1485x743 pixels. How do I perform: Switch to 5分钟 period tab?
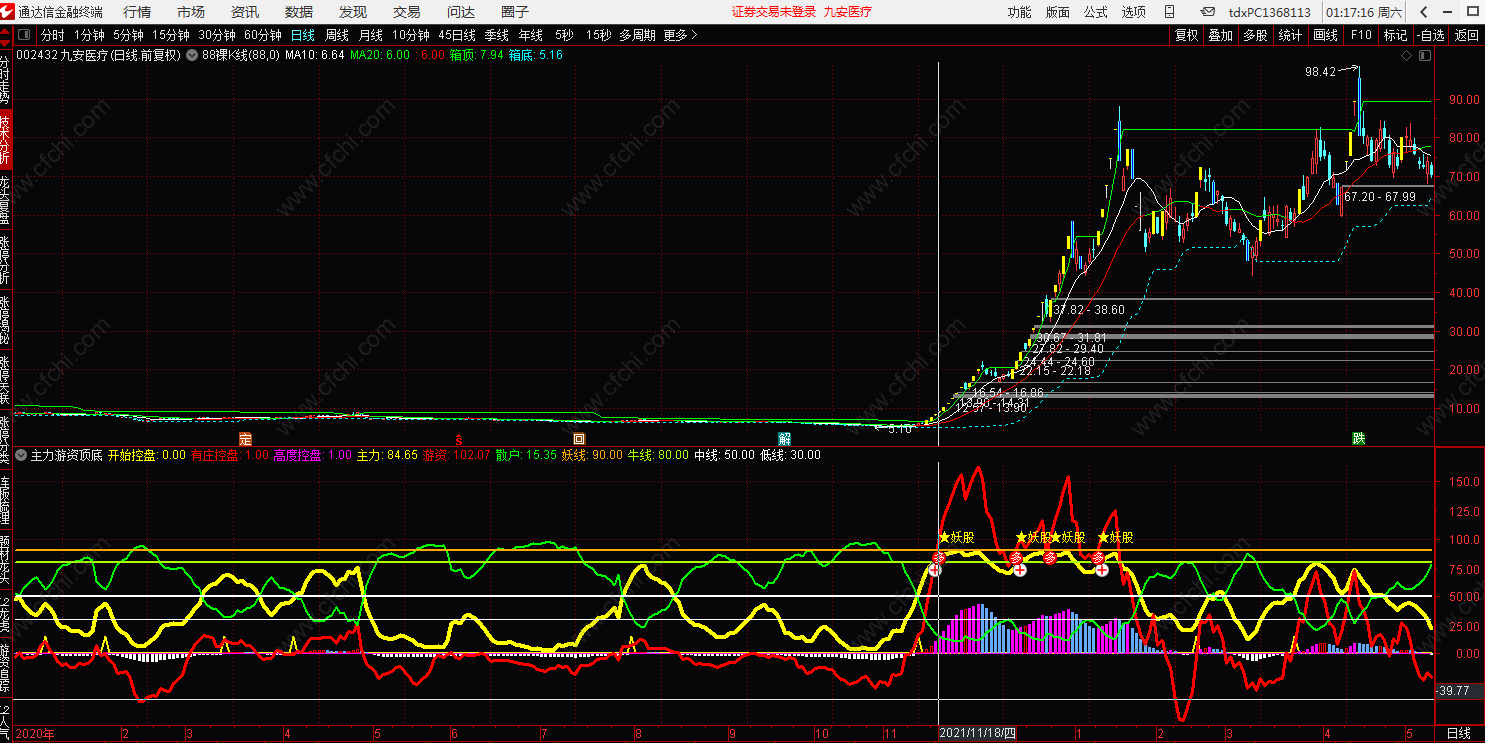coord(128,35)
